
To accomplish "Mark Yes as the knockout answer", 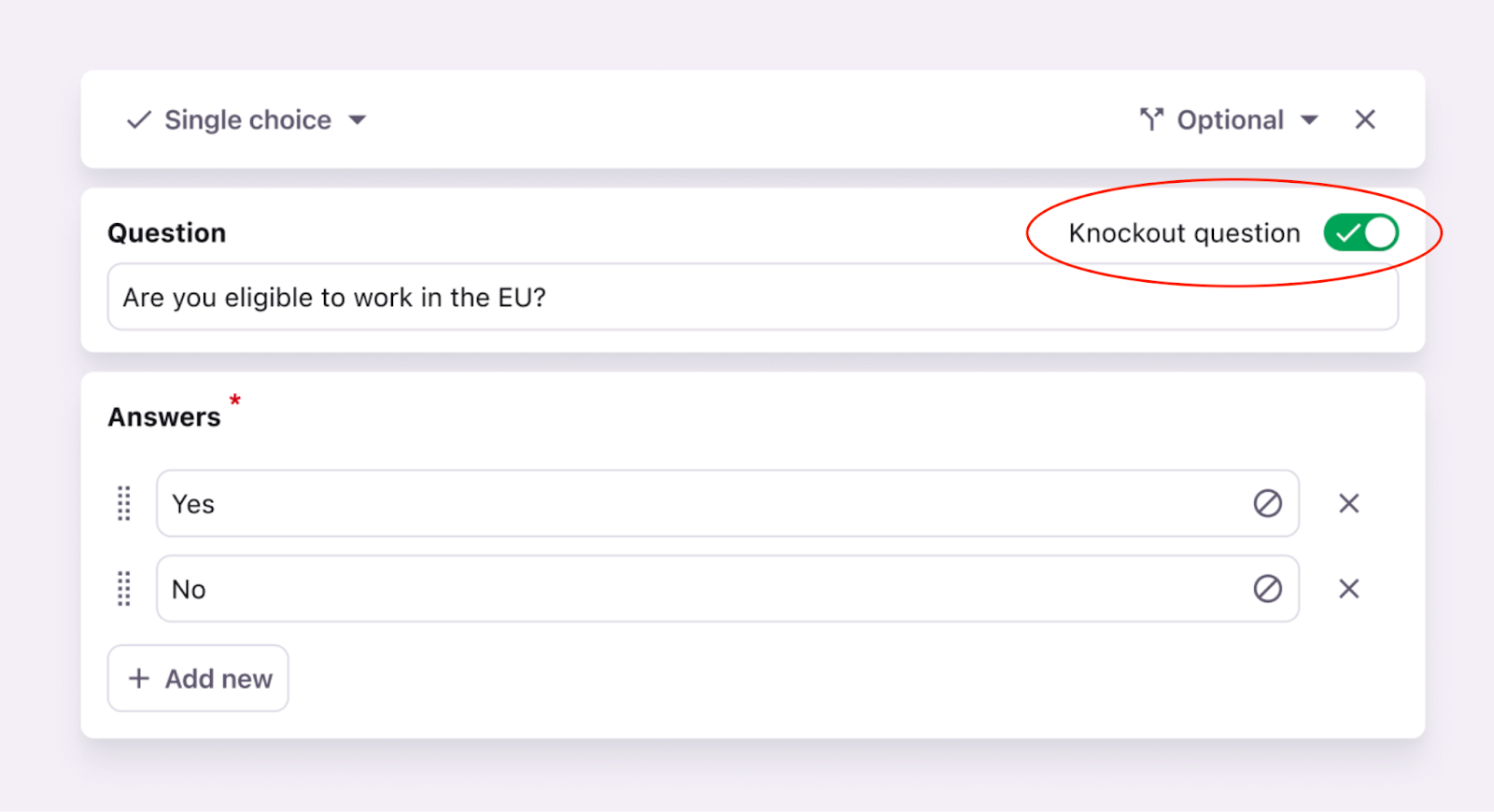I will (1267, 504).
